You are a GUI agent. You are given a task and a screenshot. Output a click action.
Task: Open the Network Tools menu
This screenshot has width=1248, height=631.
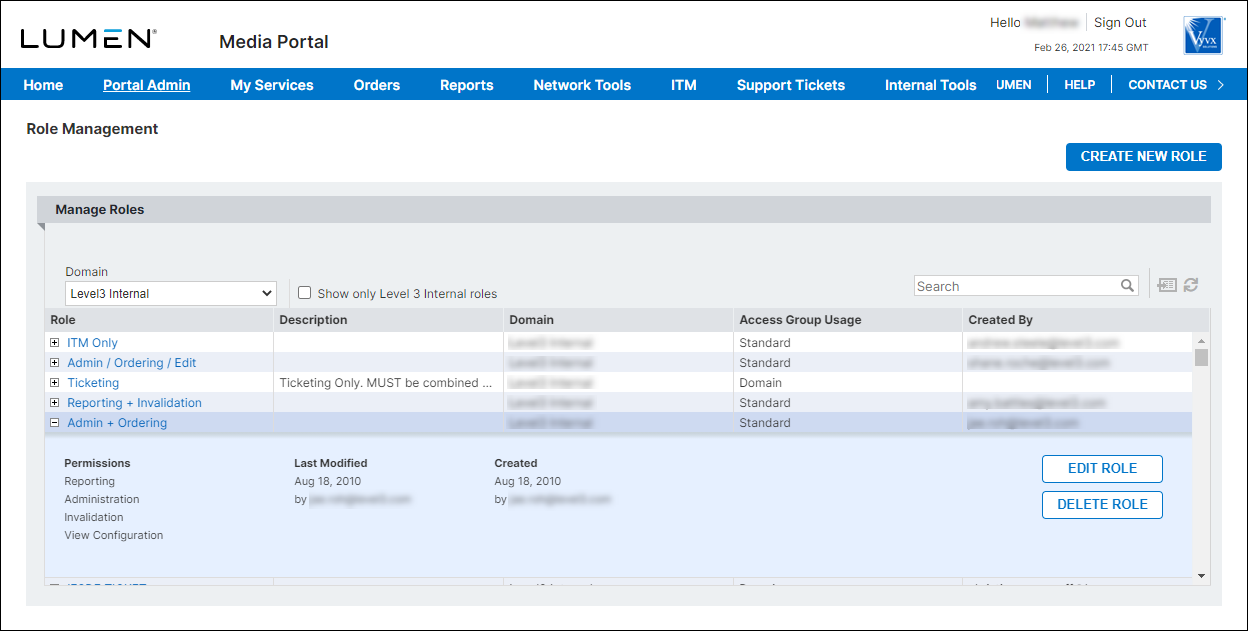point(582,85)
